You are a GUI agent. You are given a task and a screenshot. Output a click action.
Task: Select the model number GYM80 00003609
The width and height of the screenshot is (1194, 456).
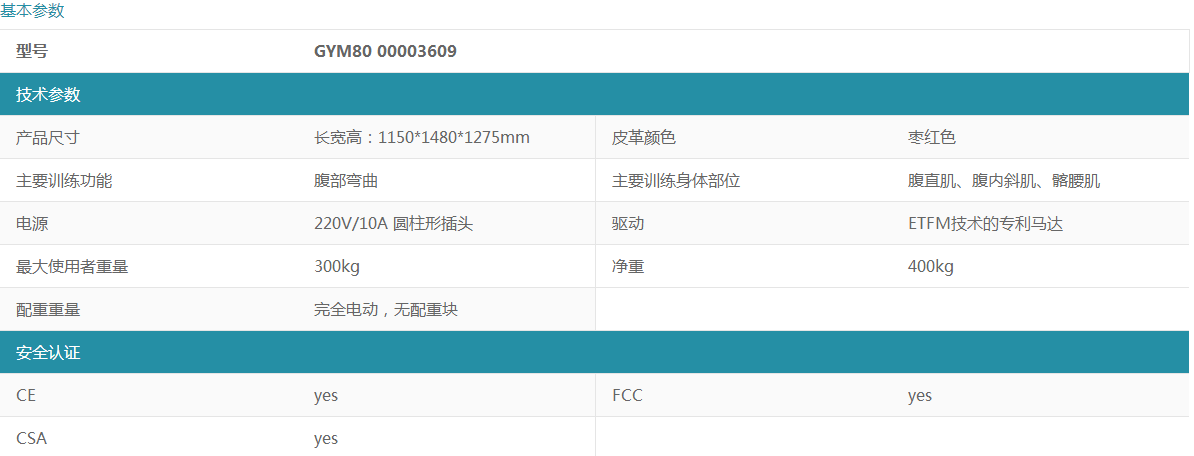pos(385,51)
